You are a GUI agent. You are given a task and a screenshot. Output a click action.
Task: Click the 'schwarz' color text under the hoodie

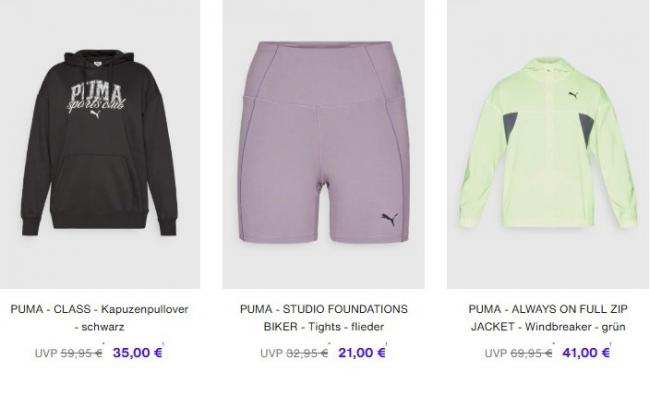[103, 327]
